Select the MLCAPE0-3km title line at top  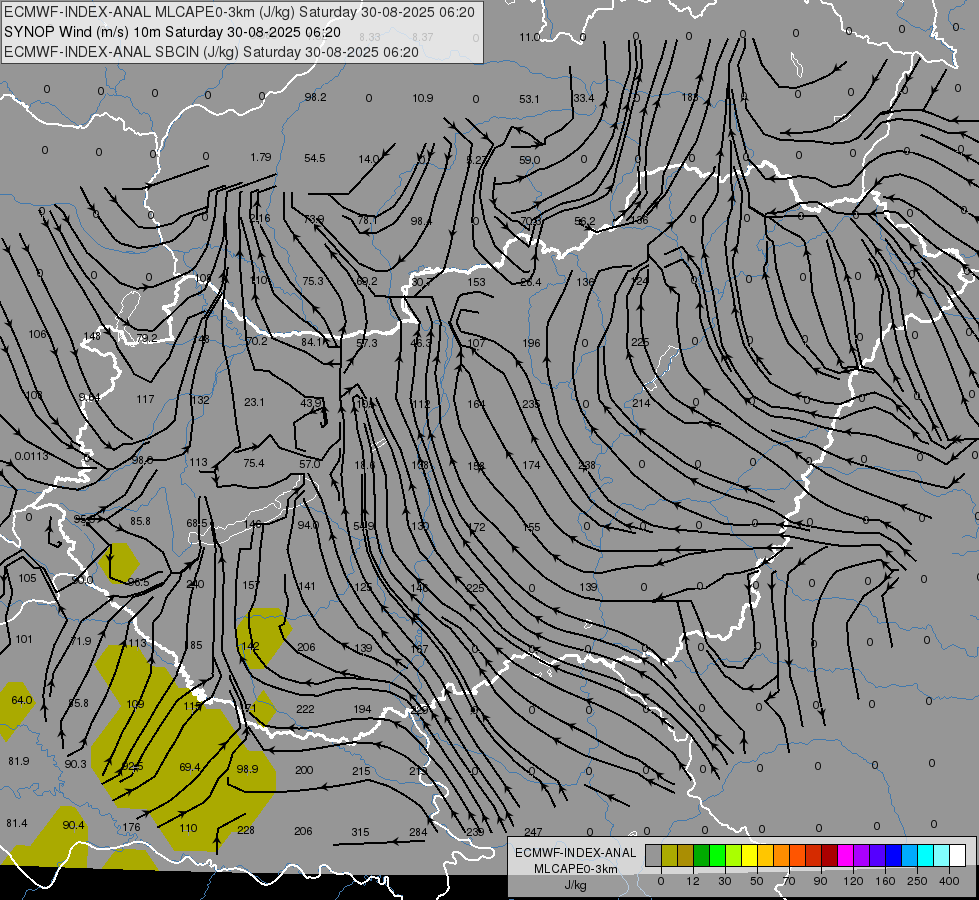(239, 12)
